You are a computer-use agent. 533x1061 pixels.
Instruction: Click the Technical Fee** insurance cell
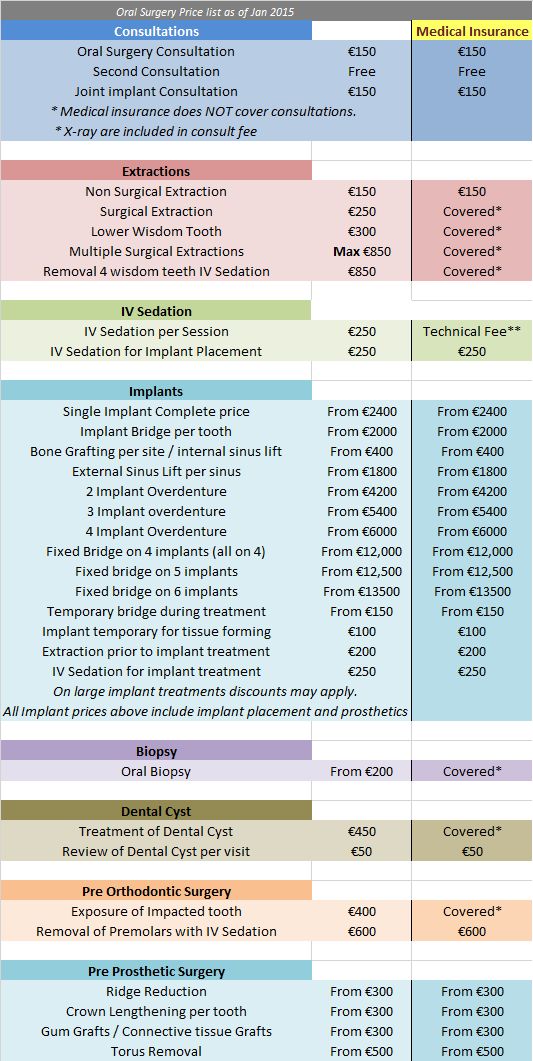pos(472,332)
